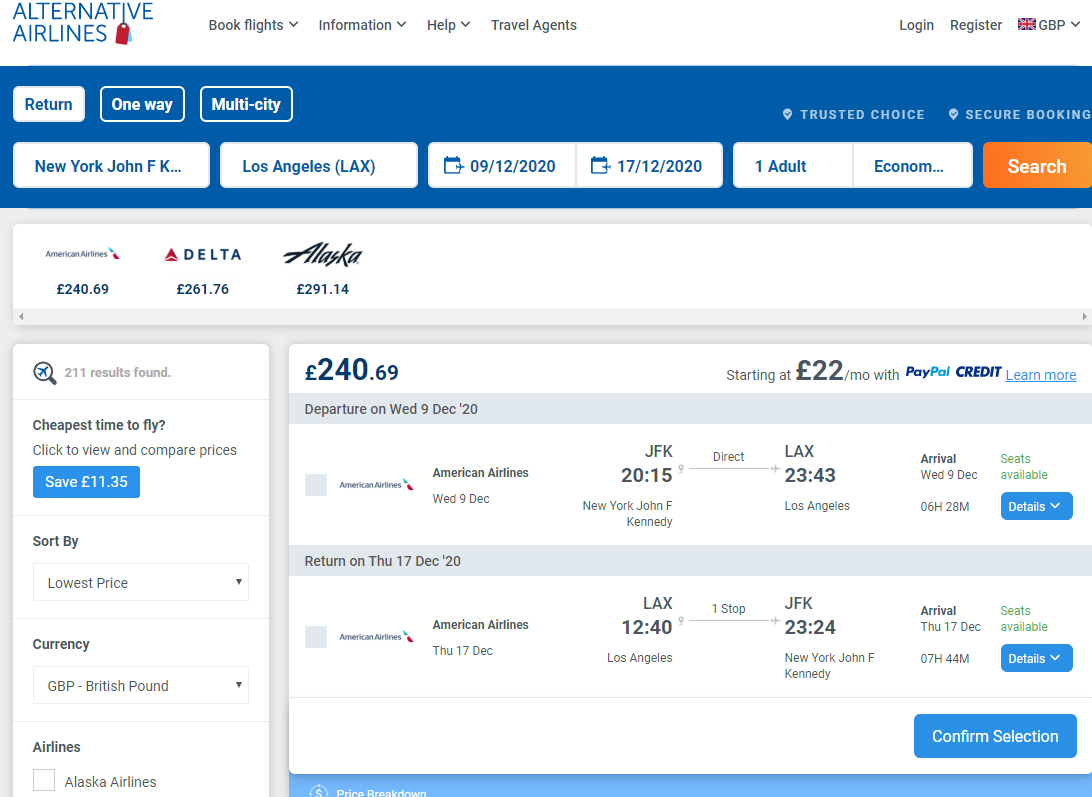This screenshot has width=1092, height=797.
Task: Open the GBP currency selector in header
Action: tap(1049, 25)
